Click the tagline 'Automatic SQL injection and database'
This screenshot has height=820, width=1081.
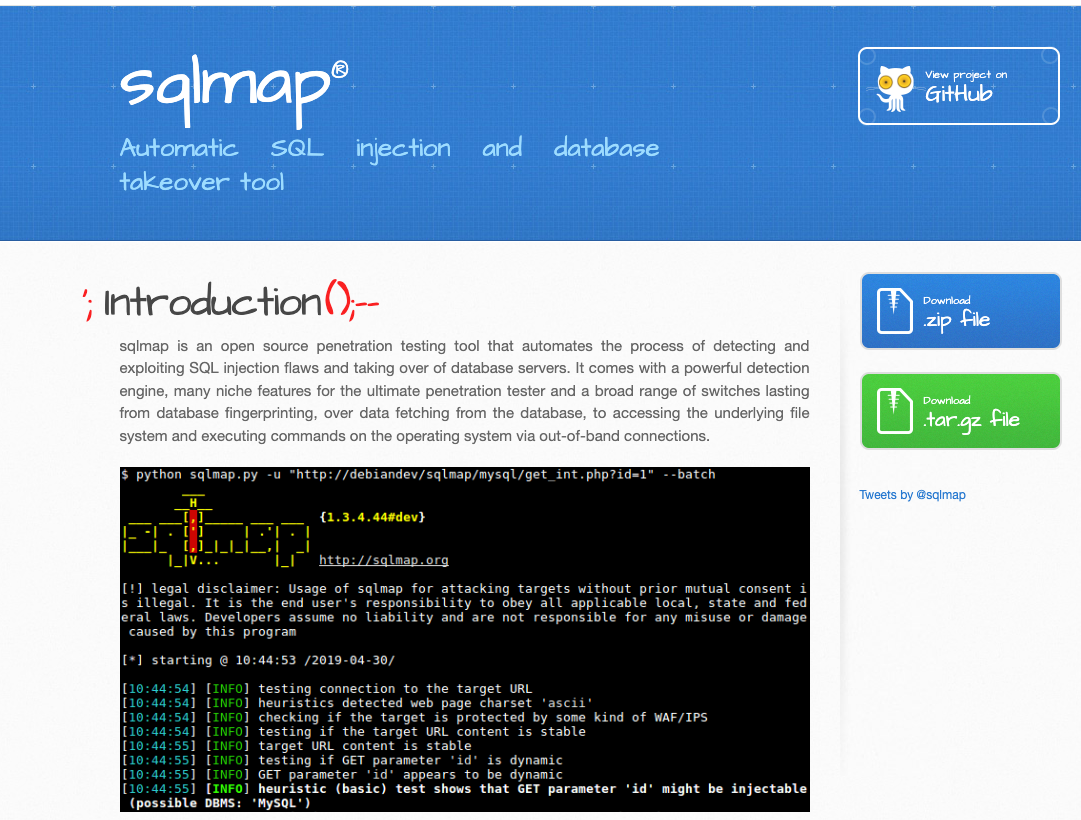390,148
